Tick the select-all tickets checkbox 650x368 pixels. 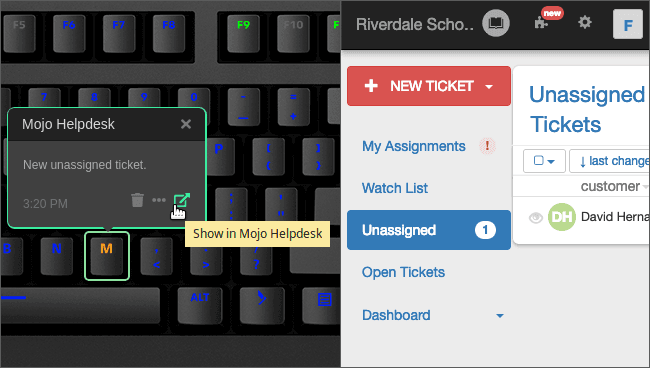[538, 160]
